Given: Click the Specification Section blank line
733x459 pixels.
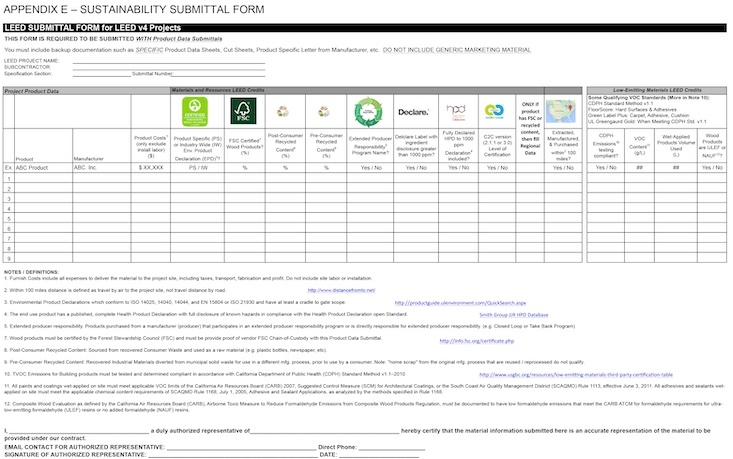Looking at the screenshot, I should coord(101,74).
